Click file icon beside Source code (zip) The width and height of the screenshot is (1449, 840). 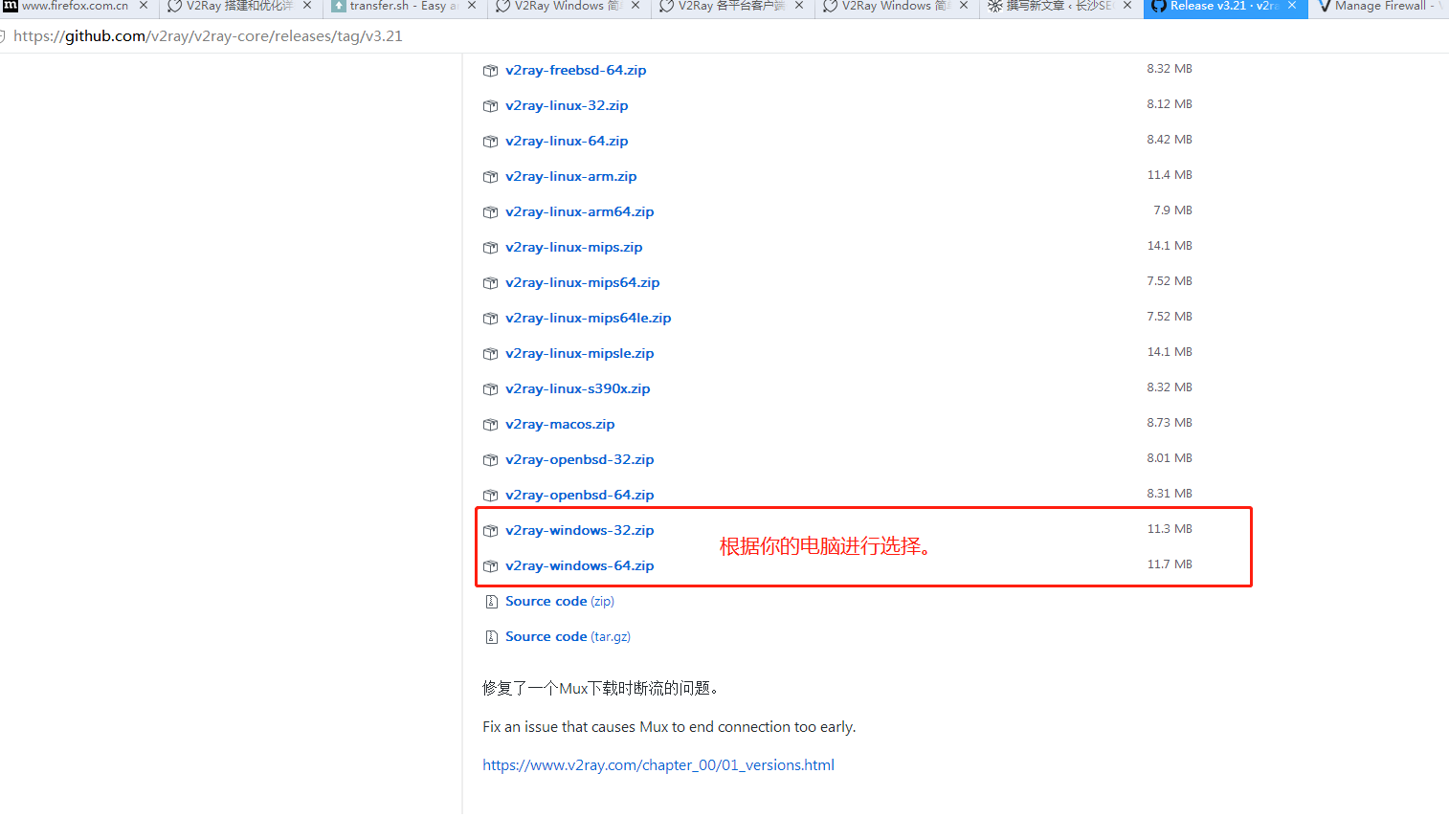491,602
